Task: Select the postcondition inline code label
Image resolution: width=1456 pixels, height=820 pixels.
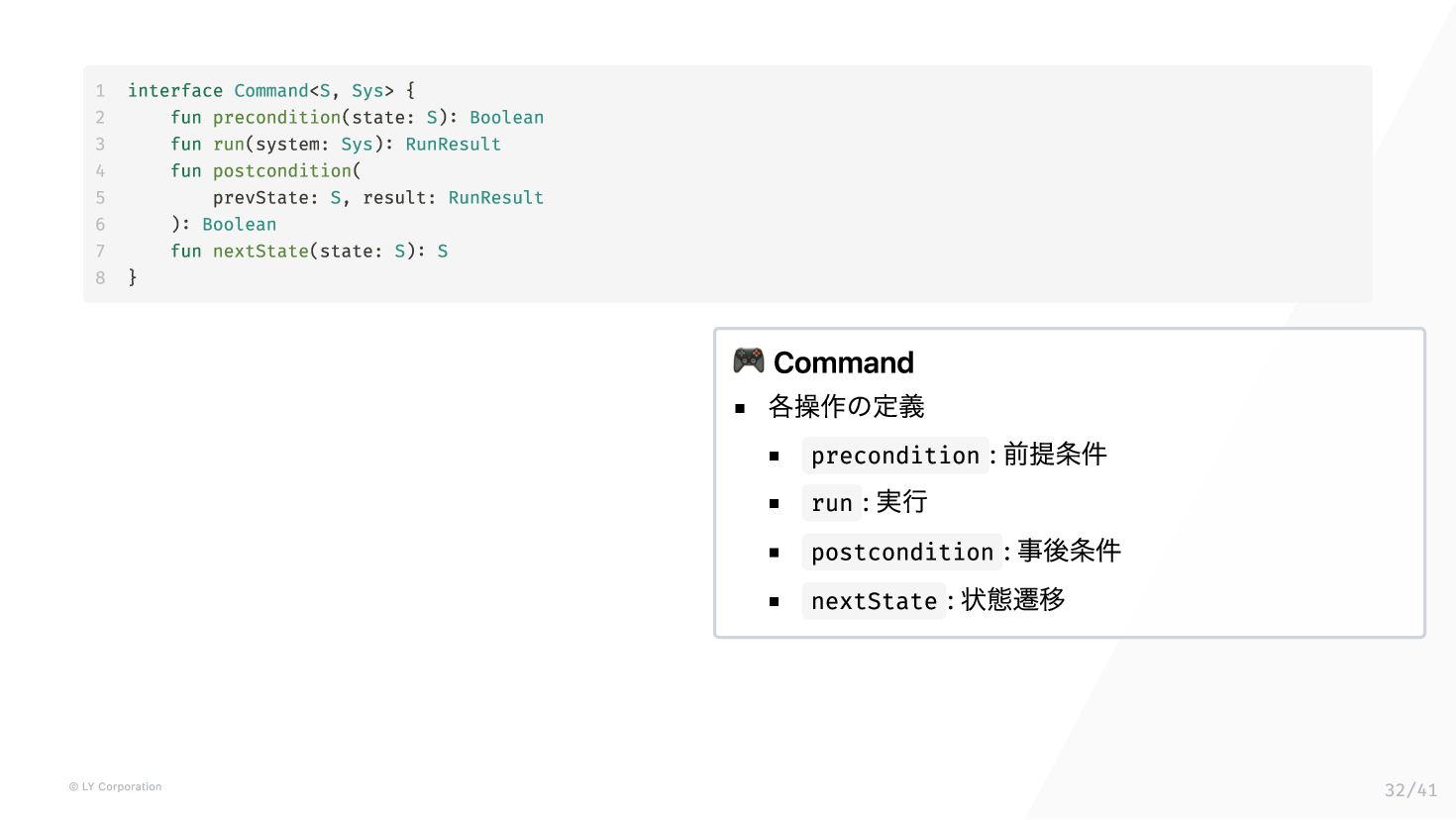Action: 902,552
